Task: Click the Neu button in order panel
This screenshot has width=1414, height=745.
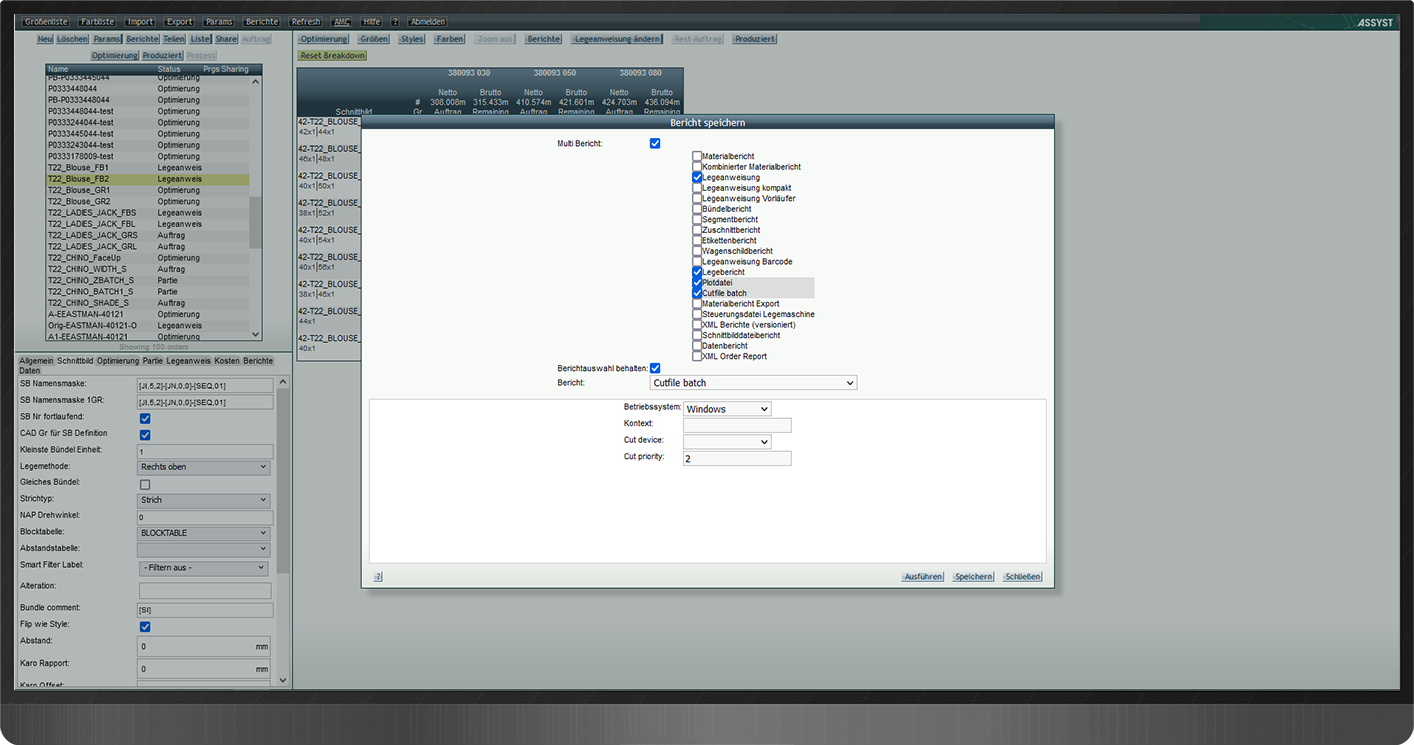Action: [x=45, y=39]
